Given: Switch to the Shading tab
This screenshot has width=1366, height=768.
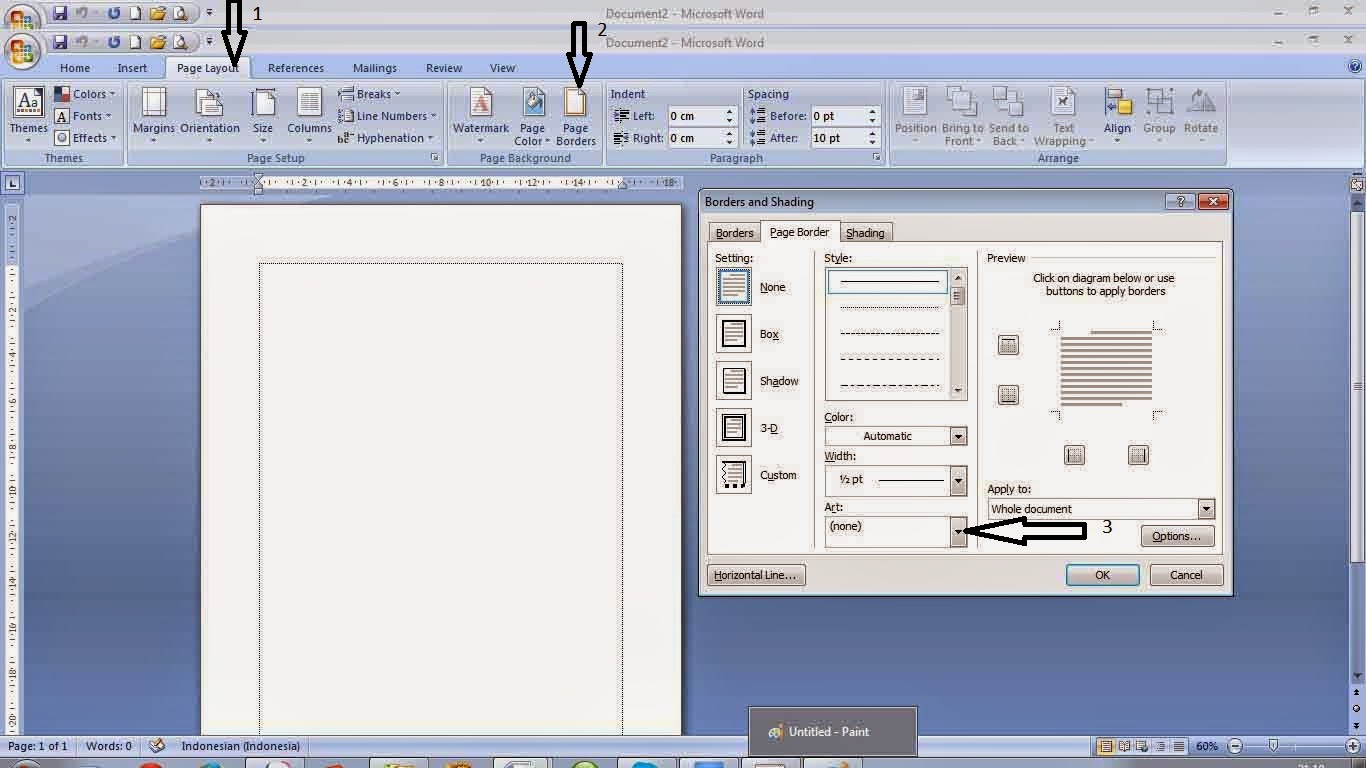Looking at the screenshot, I should tap(865, 232).
